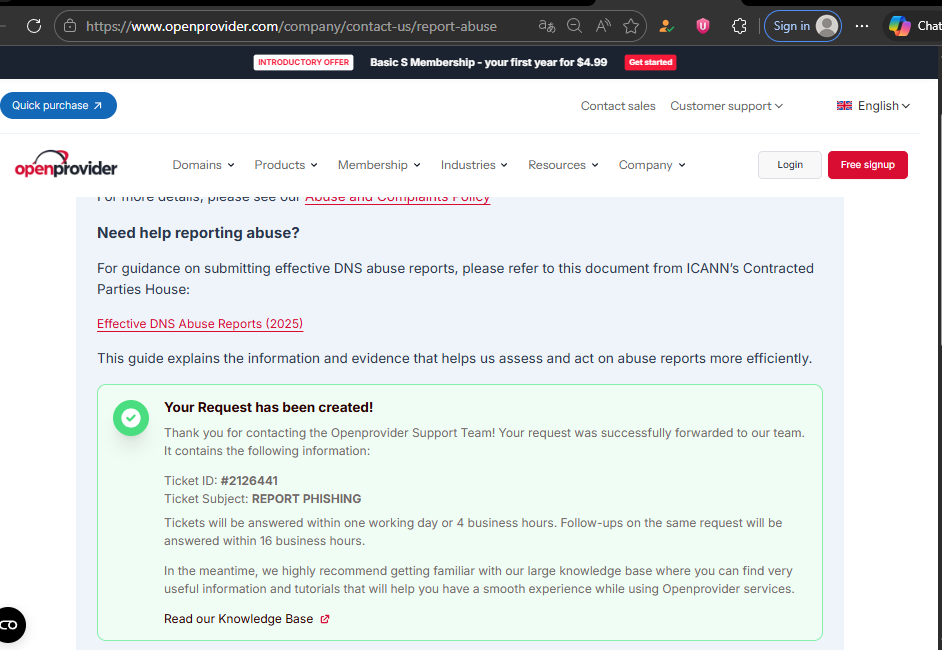This screenshot has height=650, width=942.
Task: Expand the Domains menu
Action: click(203, 165)
